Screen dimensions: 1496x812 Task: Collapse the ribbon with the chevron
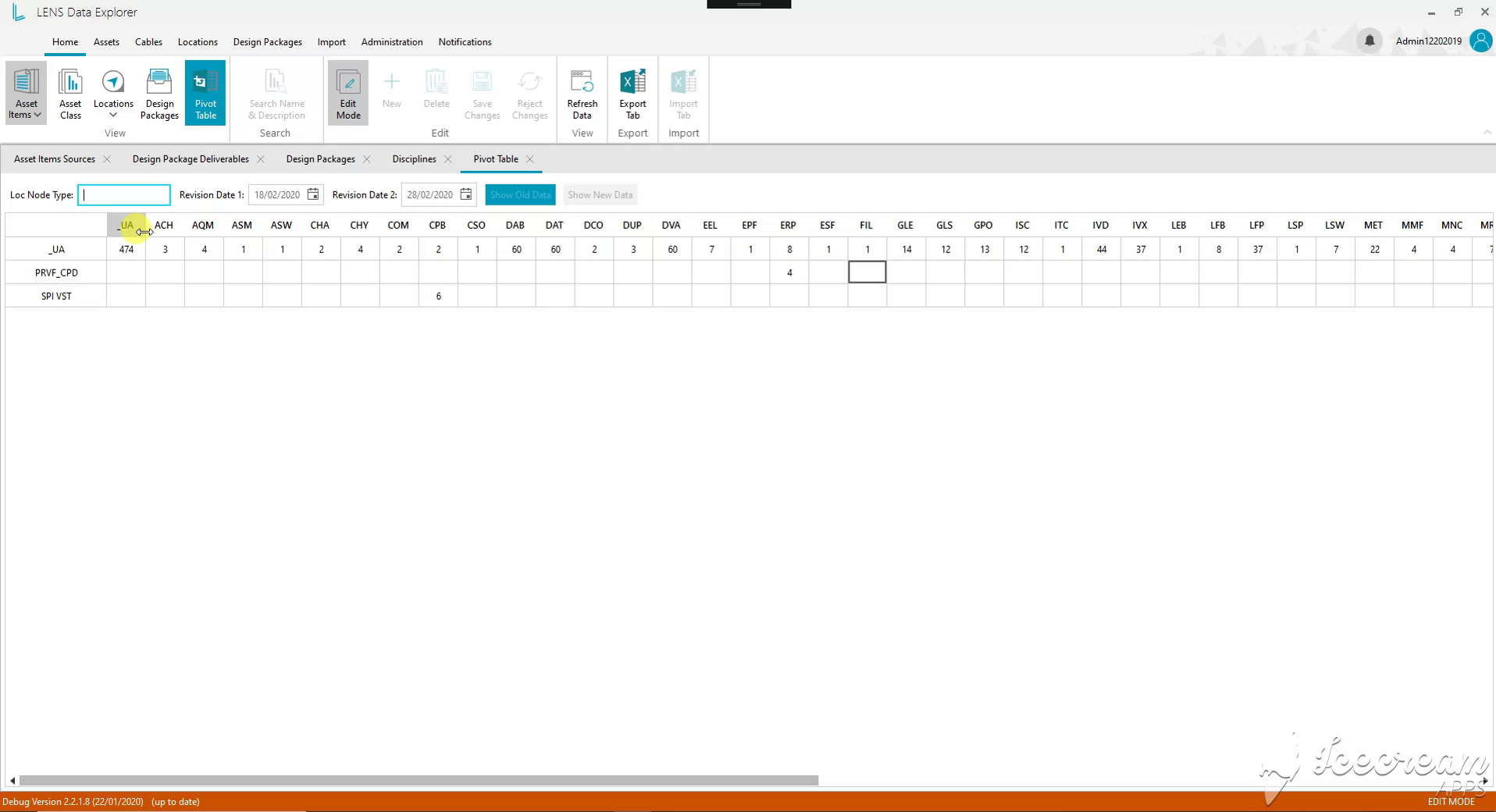tap(1487, 133)
